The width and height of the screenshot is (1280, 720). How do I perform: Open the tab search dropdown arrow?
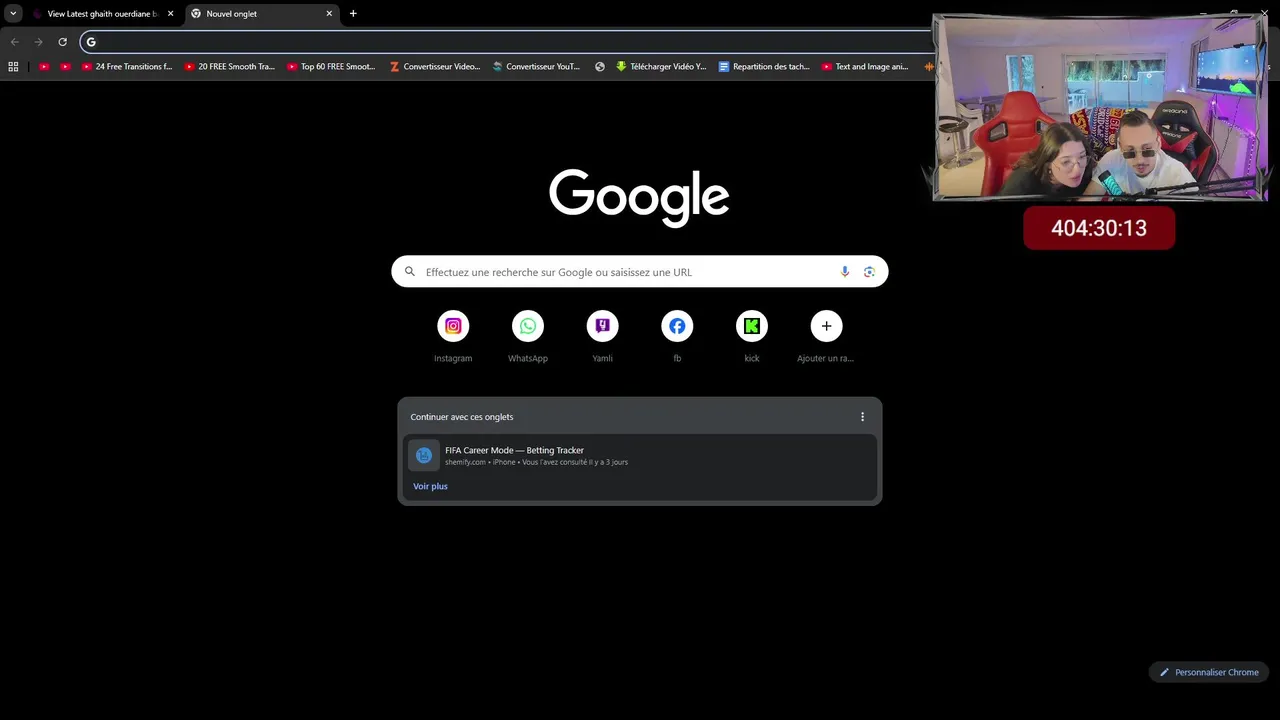tap(13, 14)
